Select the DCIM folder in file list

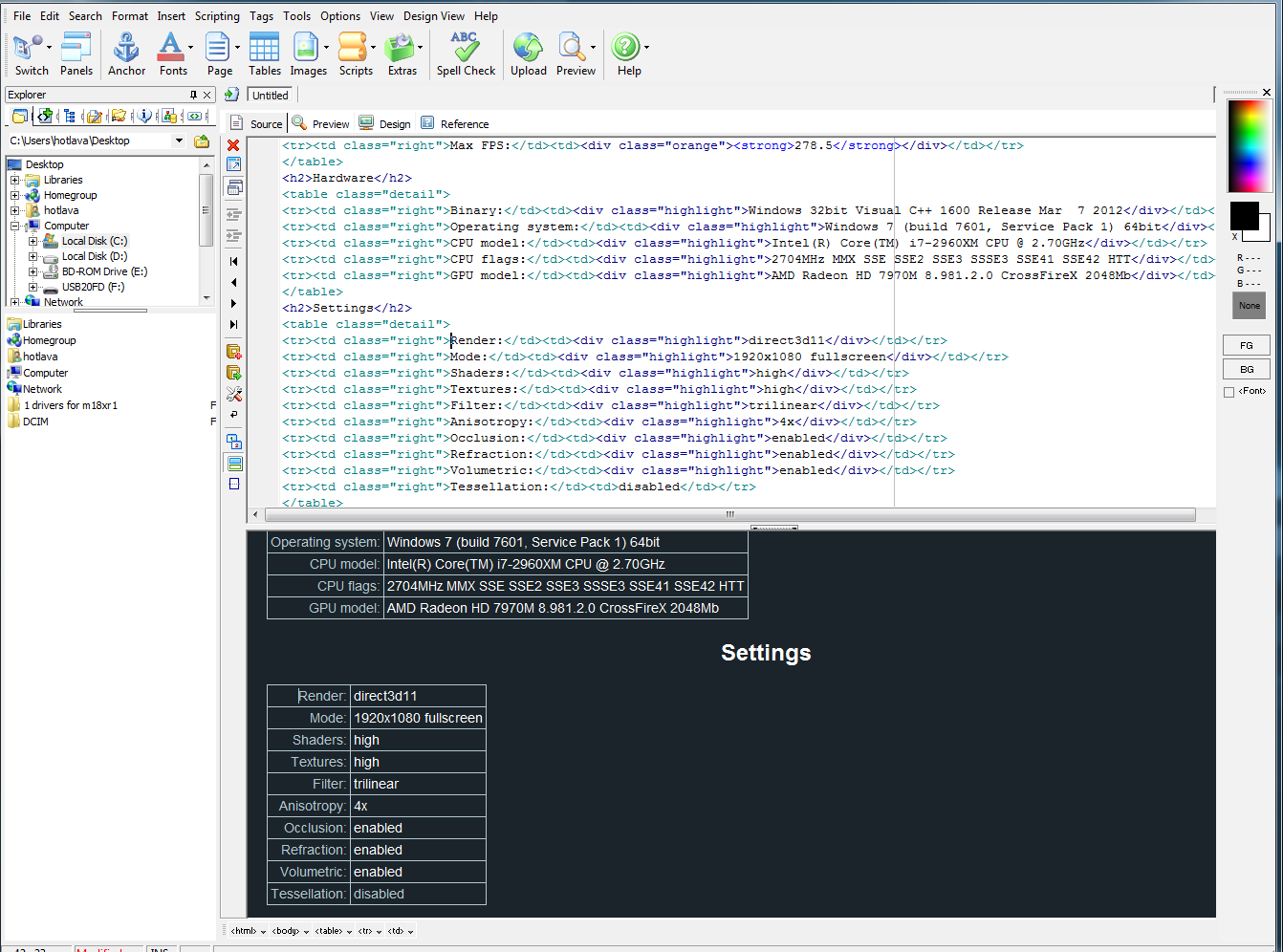pyautogui.click(x=35, y=422)
